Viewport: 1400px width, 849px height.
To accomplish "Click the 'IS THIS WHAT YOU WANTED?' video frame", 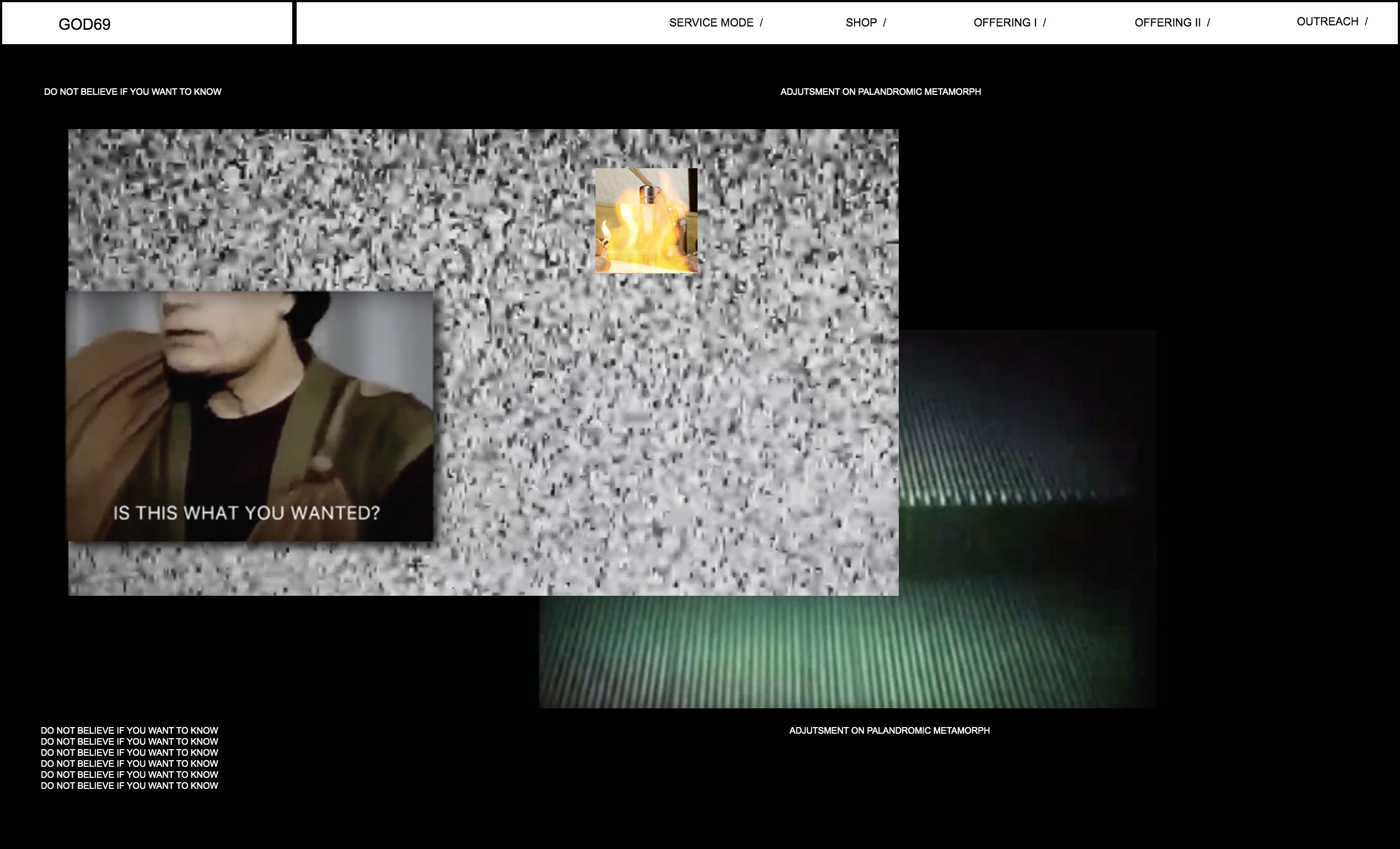I will (250, 416).
